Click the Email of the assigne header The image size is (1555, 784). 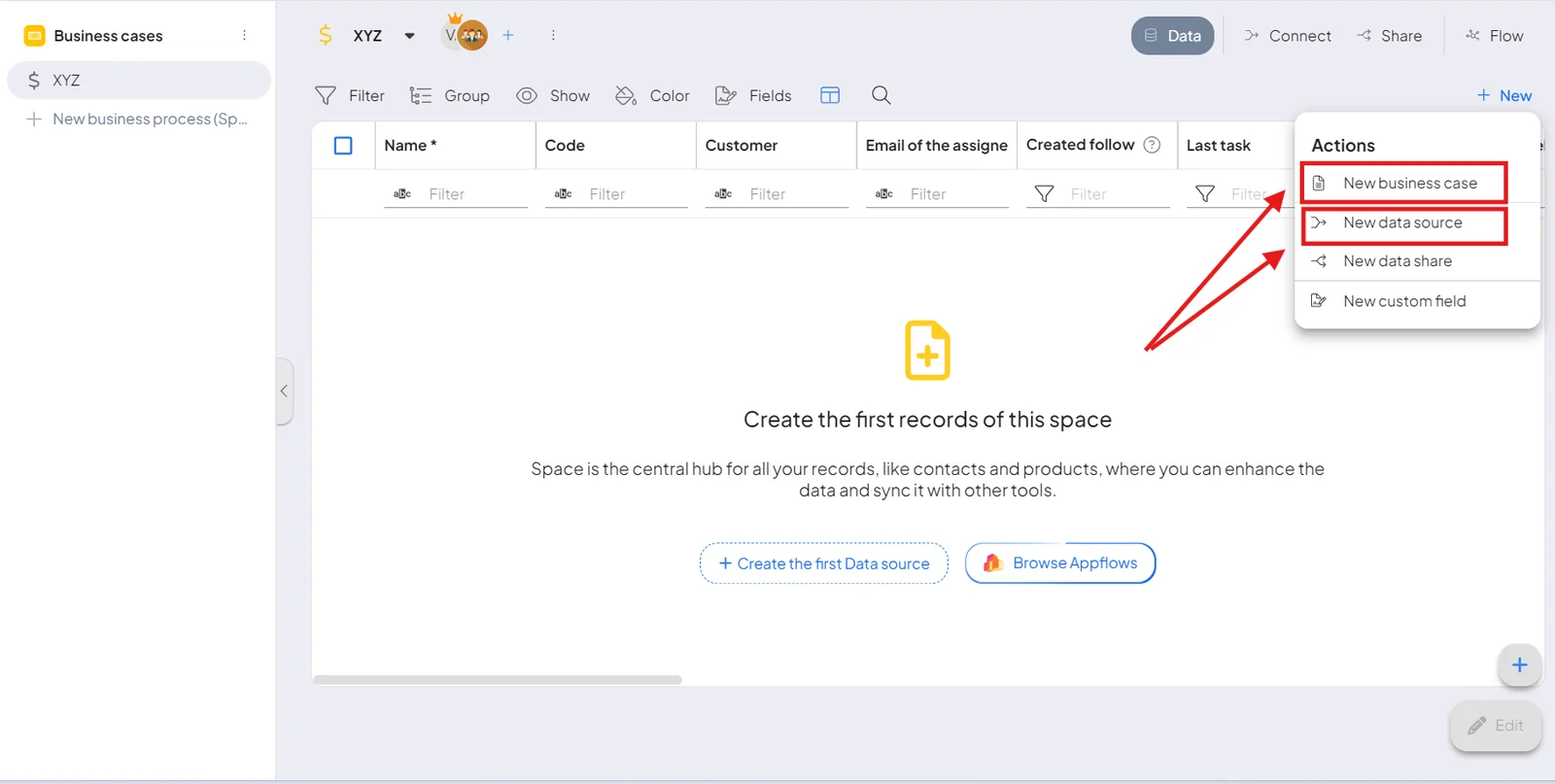pos(937,146)
